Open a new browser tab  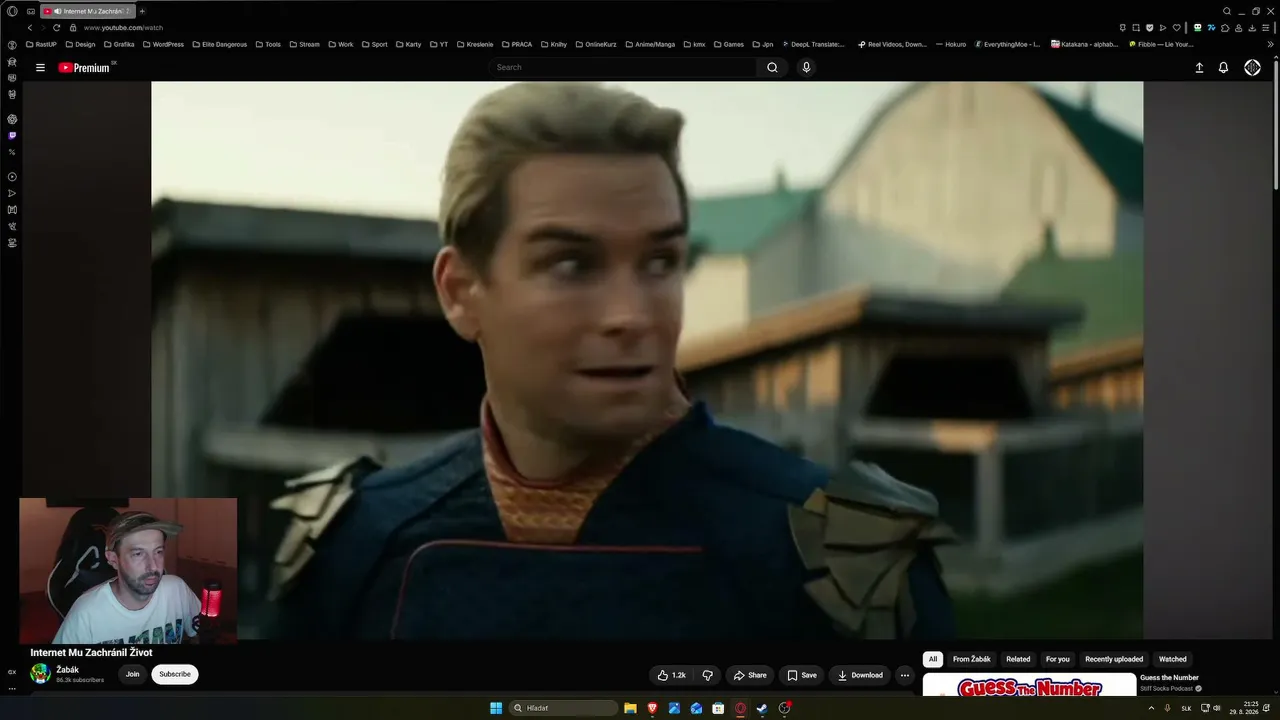(x=142, y=11)
